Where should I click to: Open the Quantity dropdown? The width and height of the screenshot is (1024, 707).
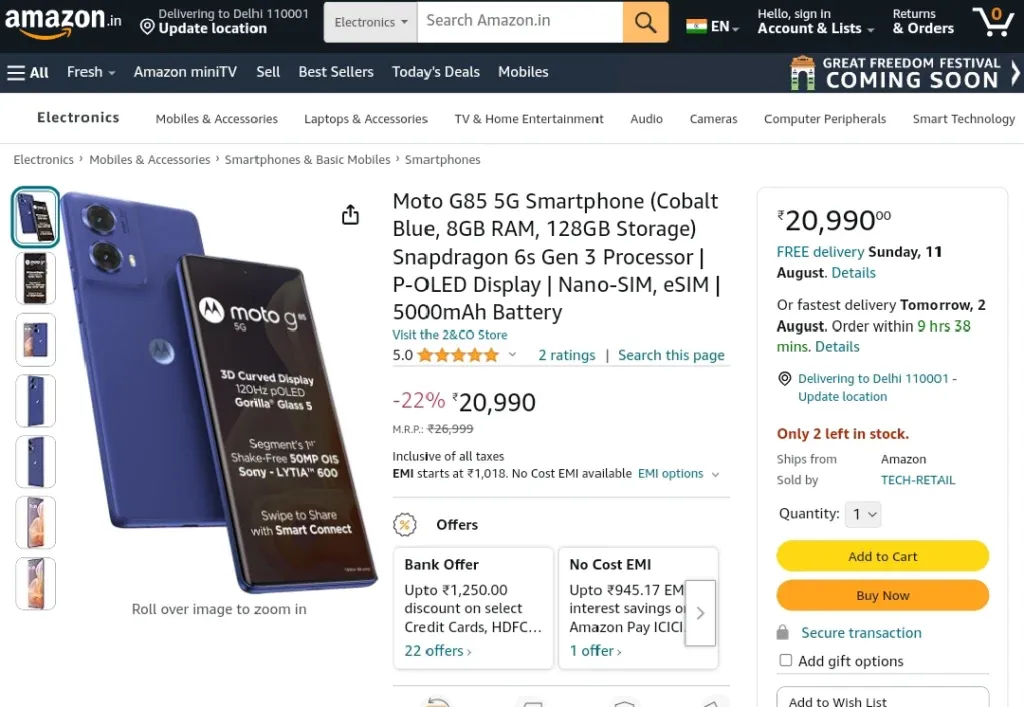click(863, 514)
